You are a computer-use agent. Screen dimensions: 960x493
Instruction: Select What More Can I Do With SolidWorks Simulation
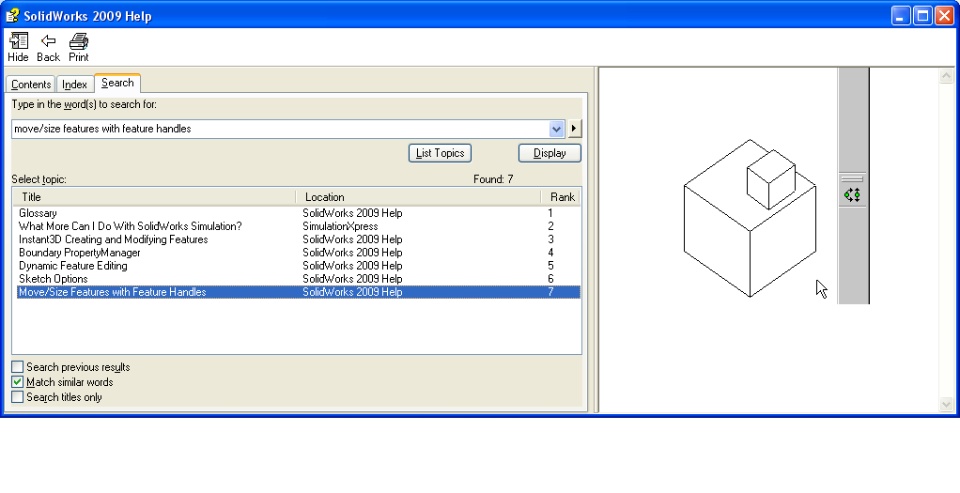tap(130, 226)
